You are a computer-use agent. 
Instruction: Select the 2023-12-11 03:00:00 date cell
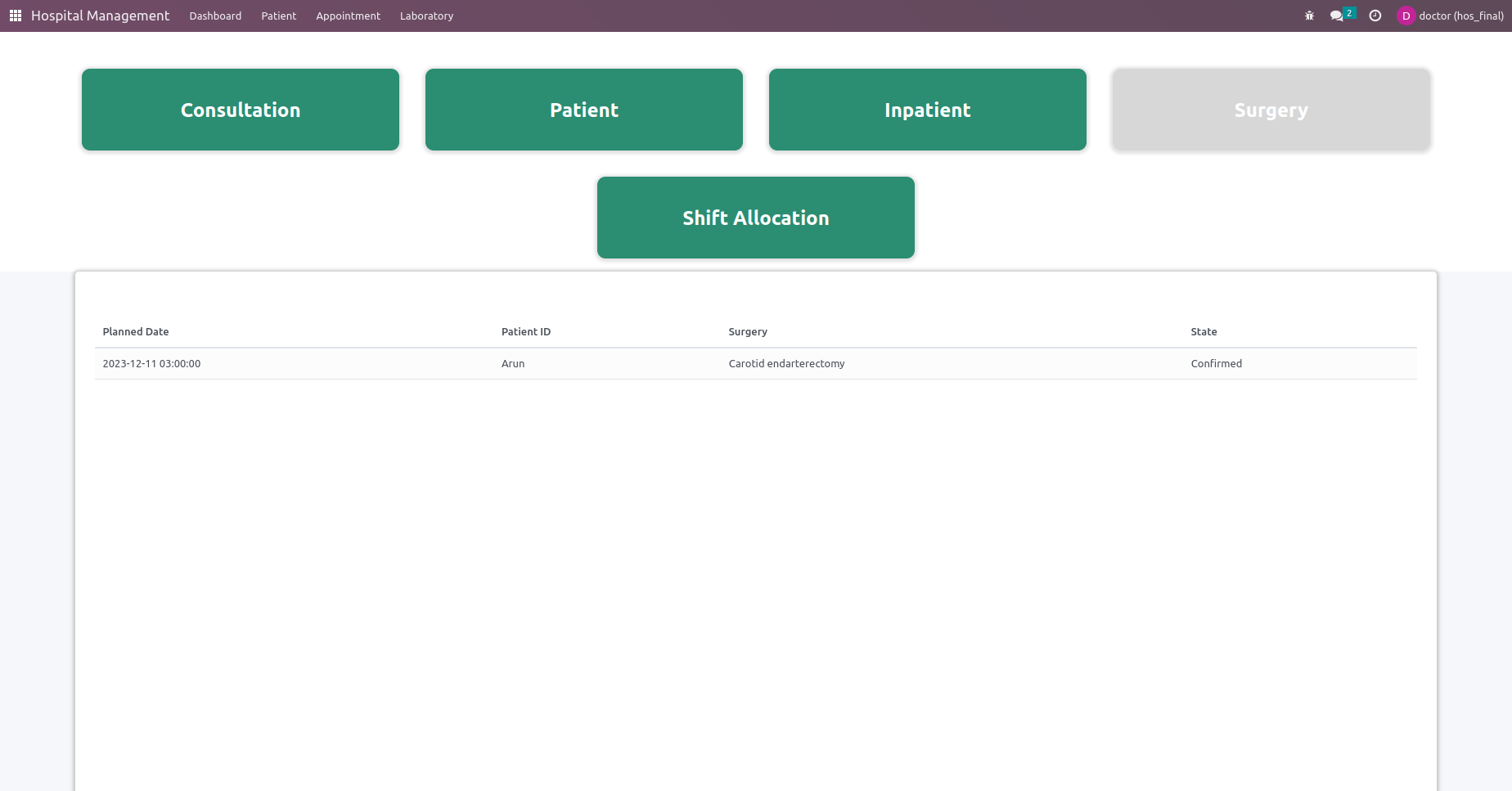[151, 364]
